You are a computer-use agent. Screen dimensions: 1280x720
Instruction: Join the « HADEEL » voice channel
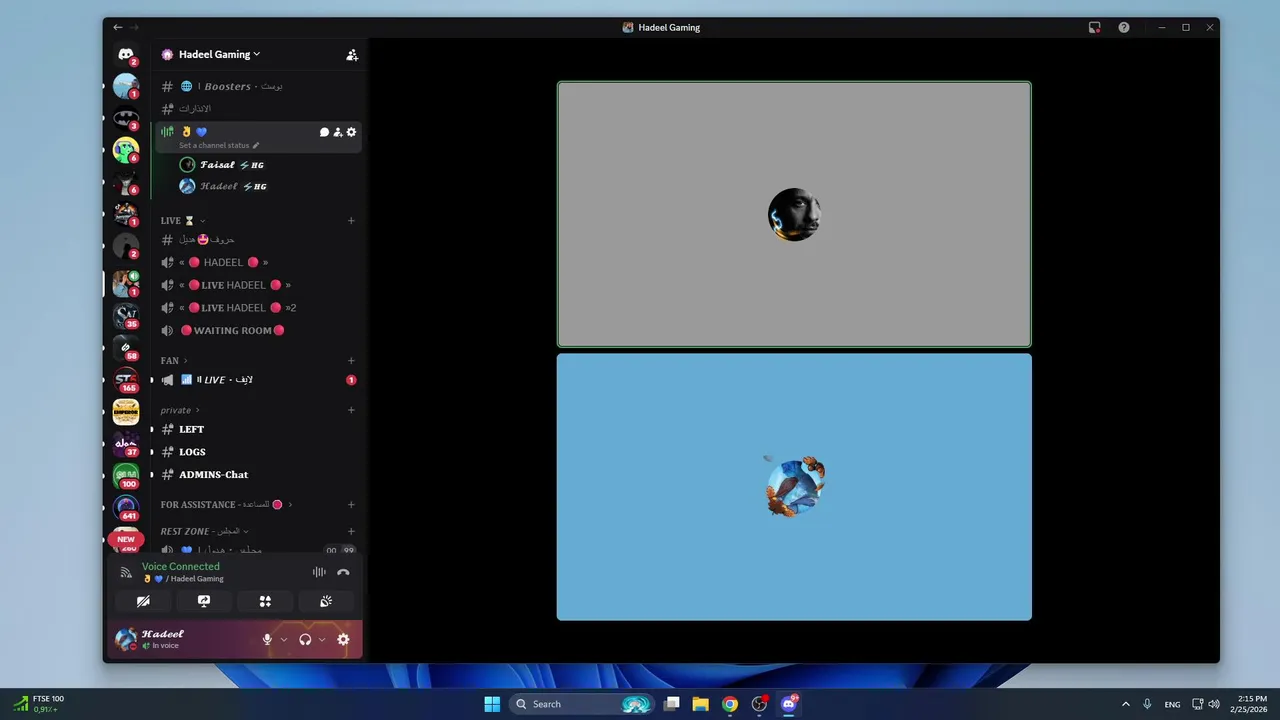tap(257, 262)
